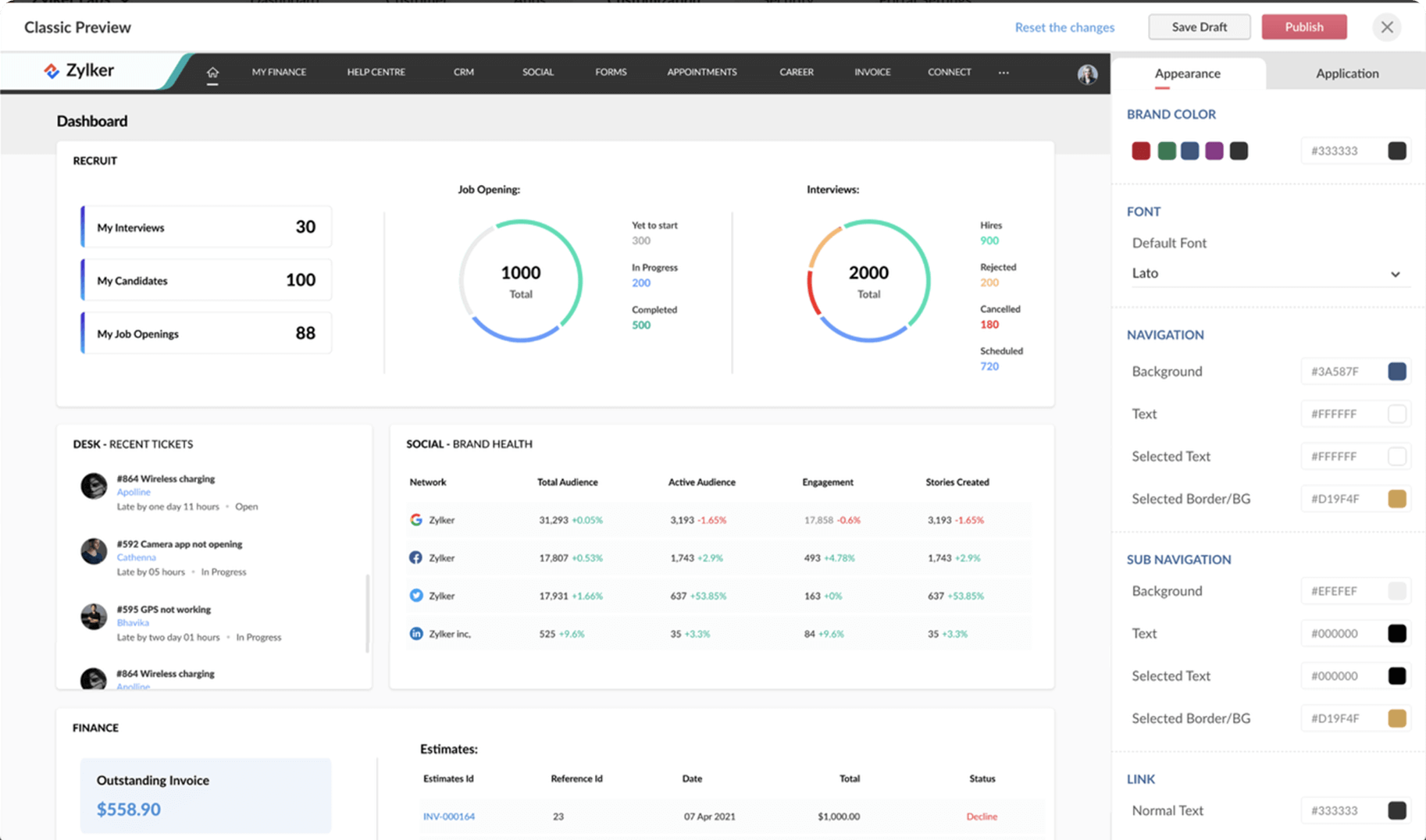This screenshot has width=1426, height=840.
Task: Open the CRM menu item
Action: [463, 72]
